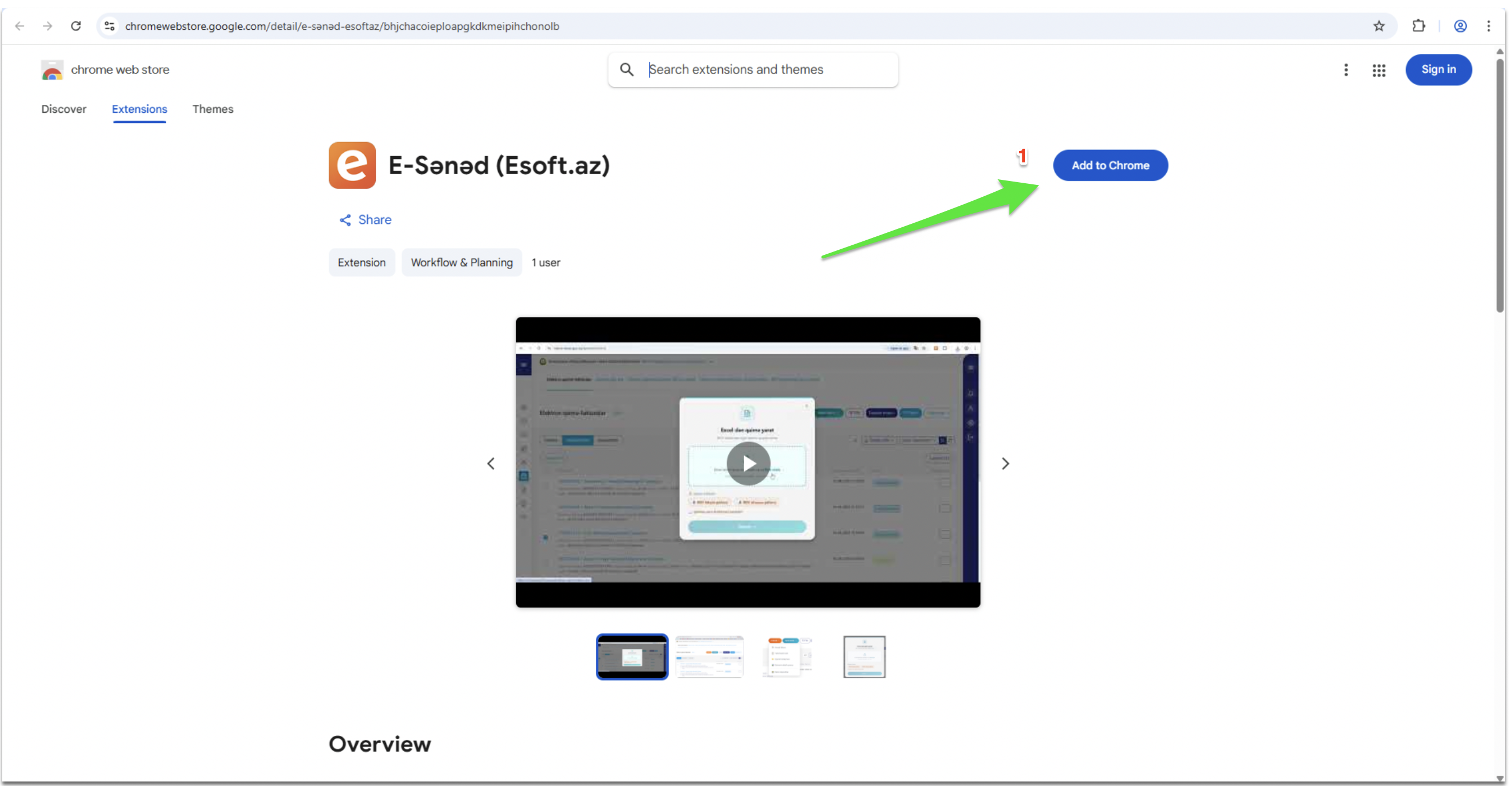
Task: Go forward to the next page
Action: pos(47,26)
